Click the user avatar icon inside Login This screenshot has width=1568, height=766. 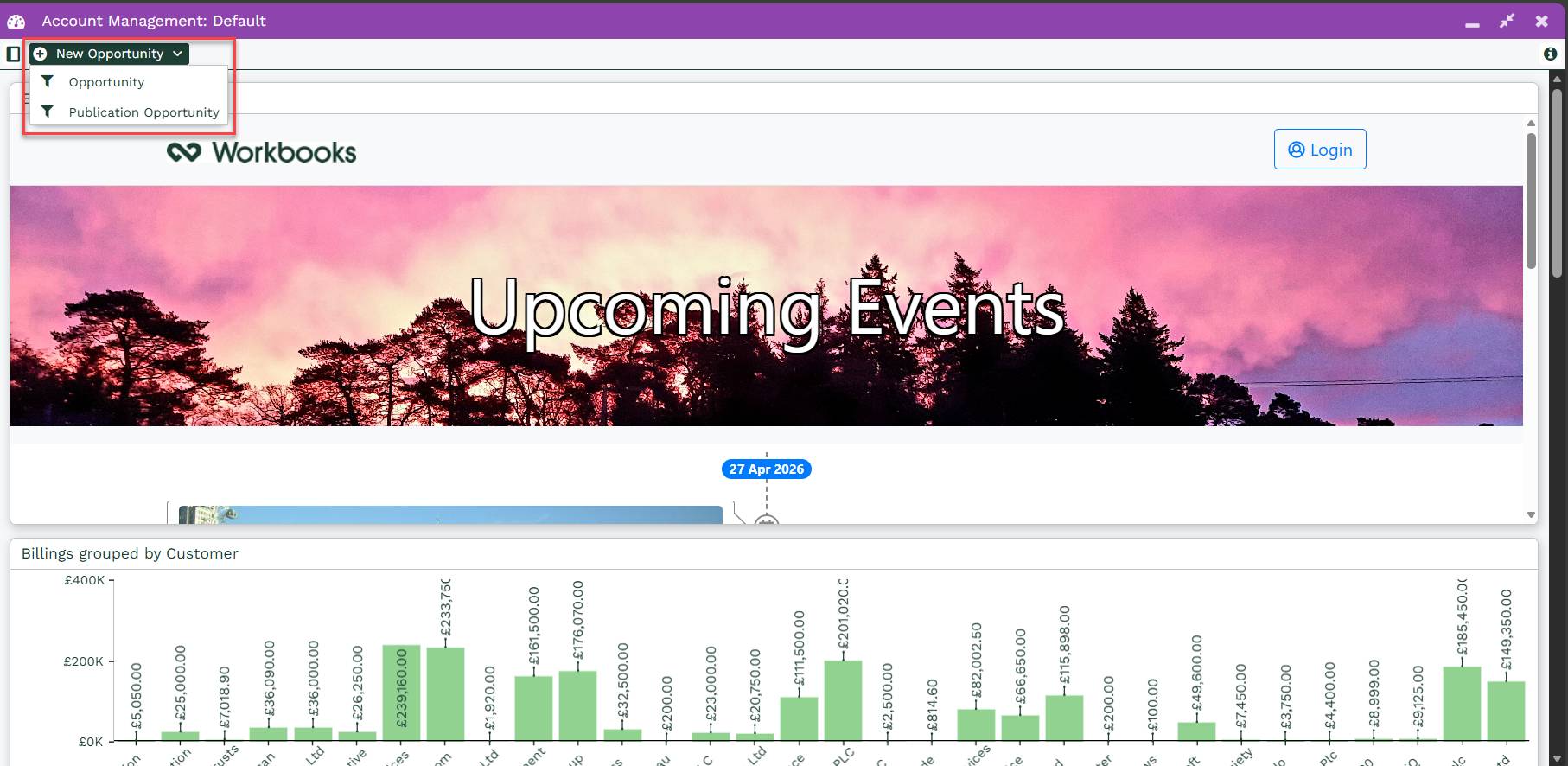pos(1296,150)
